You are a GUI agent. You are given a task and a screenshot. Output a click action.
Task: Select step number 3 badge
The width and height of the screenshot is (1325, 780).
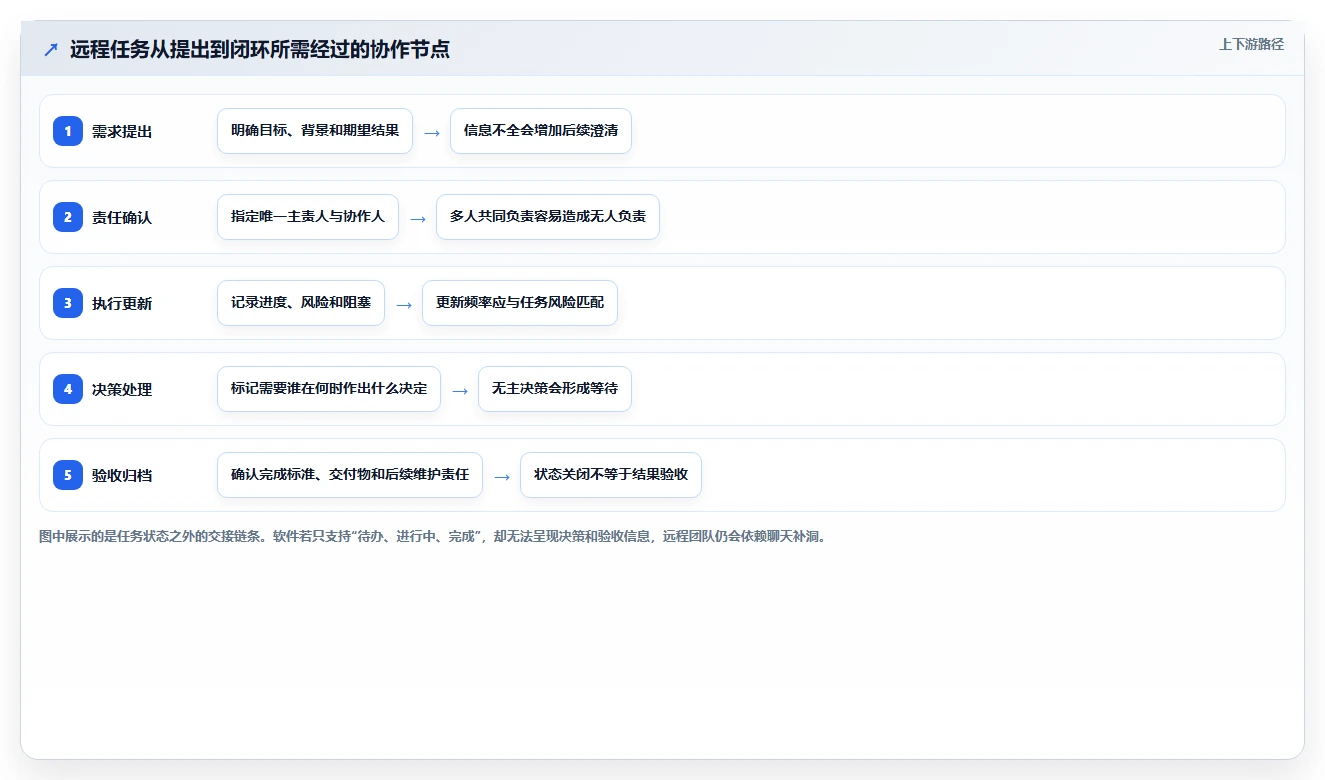pyautogui.click(x=68, y=303)
